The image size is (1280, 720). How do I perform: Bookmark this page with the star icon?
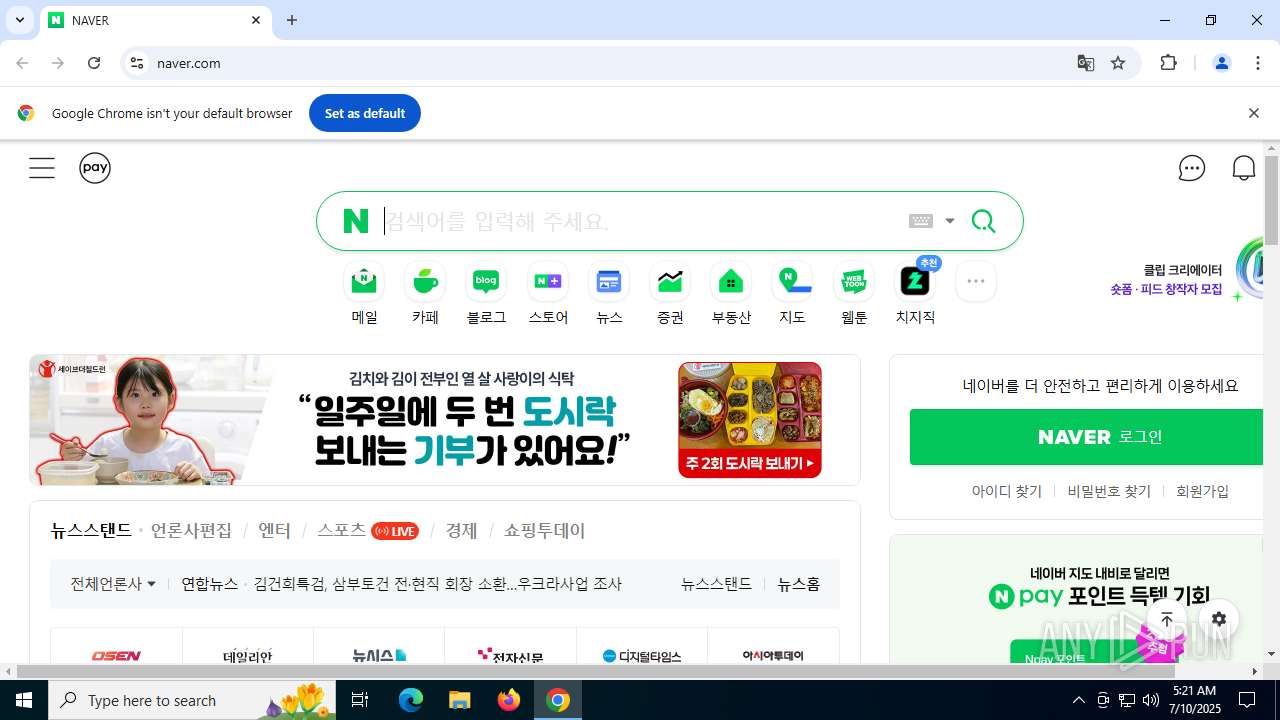pyautogui.click(x=1118, y=63)
